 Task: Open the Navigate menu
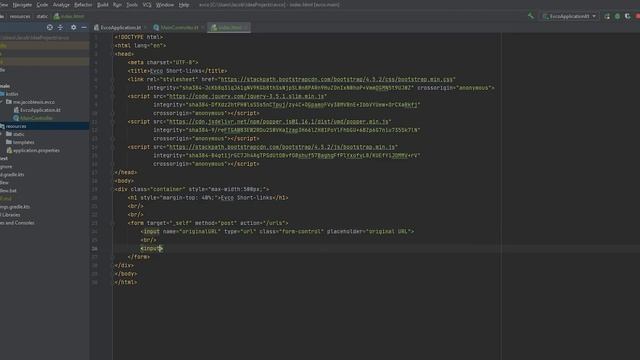click(22, 5)
